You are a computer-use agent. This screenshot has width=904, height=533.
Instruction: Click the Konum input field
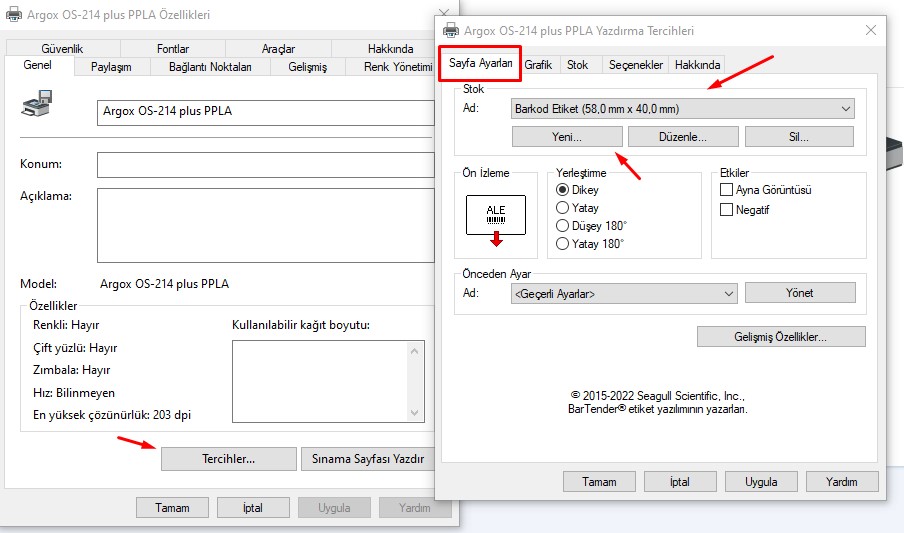(266, 165)
